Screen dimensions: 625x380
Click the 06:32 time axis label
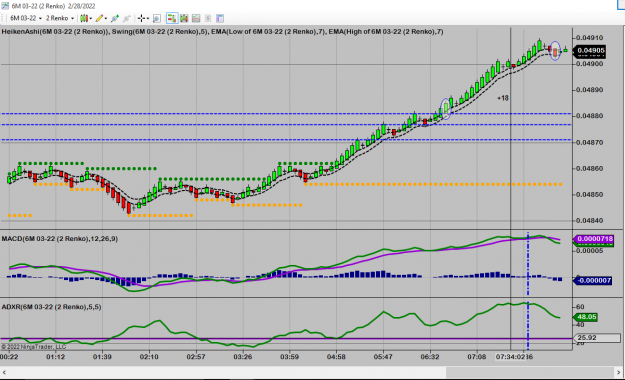click(430, 357)
